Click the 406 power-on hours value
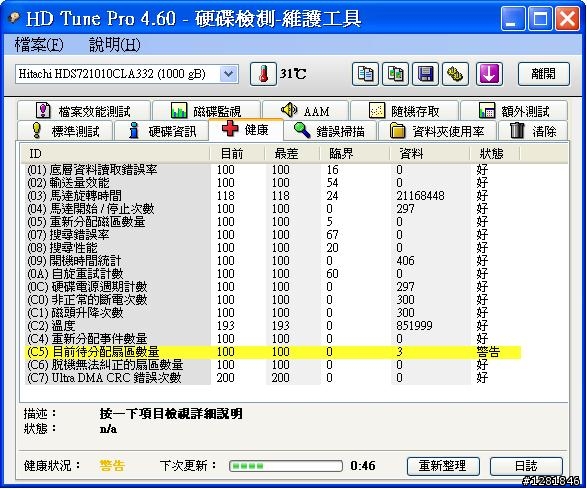Screen dimensions: 587x489 coord(405,261)
